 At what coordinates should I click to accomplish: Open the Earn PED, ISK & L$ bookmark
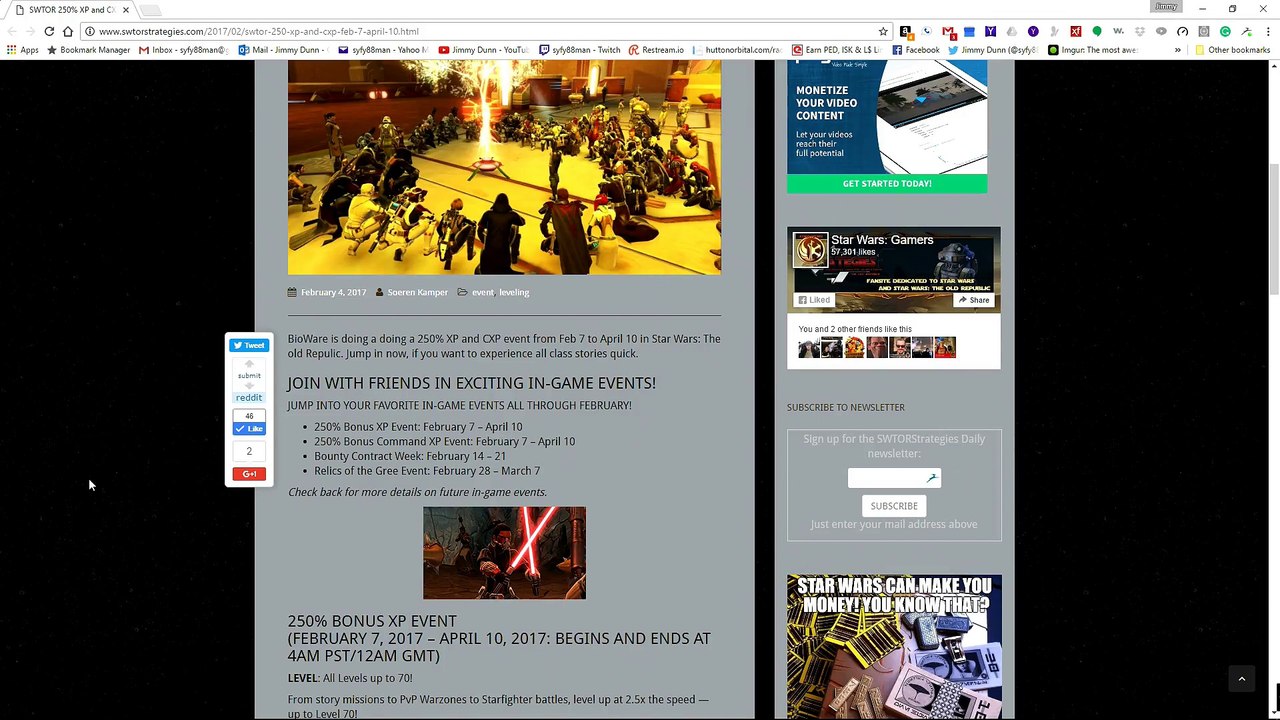coord(836,50)
